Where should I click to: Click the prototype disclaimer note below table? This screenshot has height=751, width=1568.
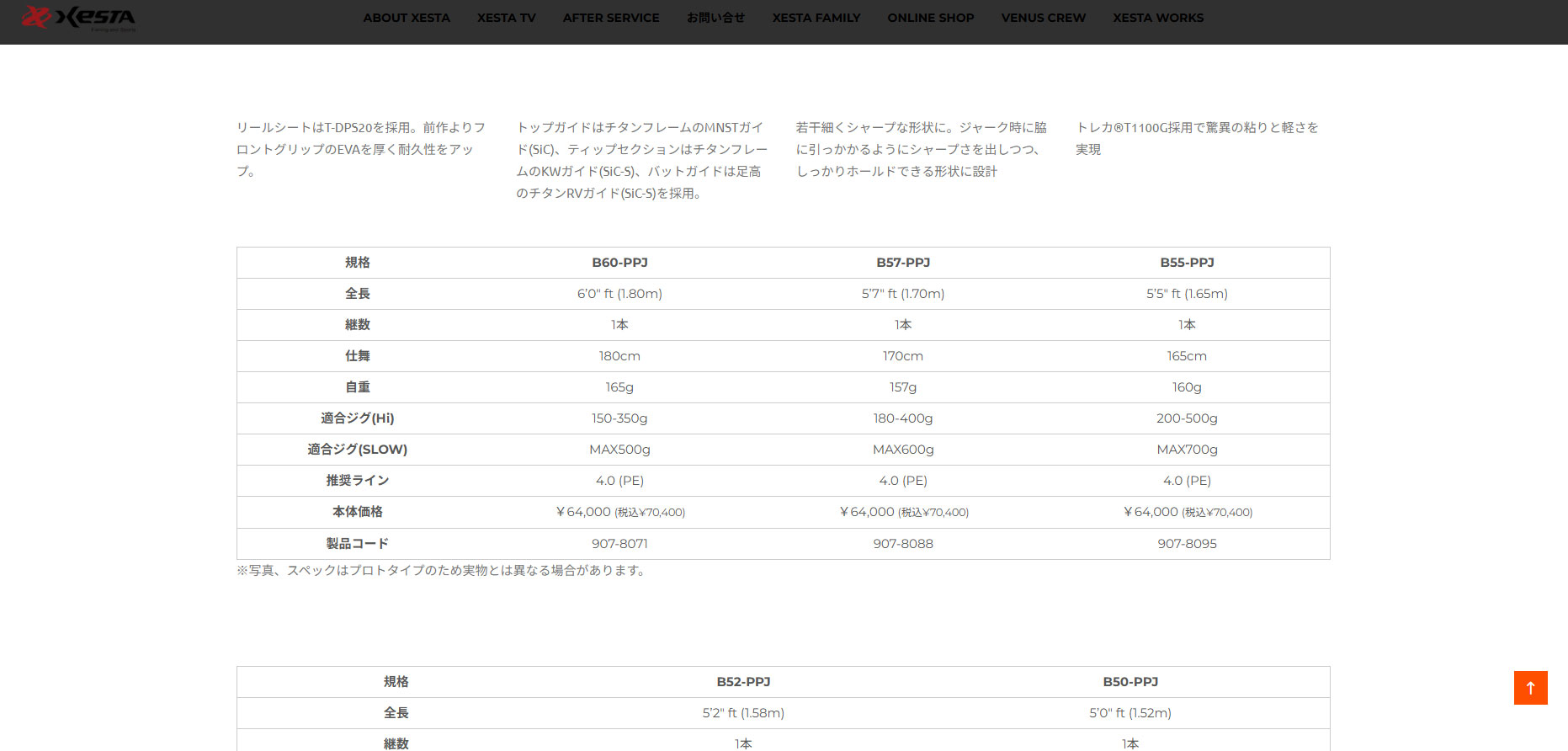click(443, 571)
